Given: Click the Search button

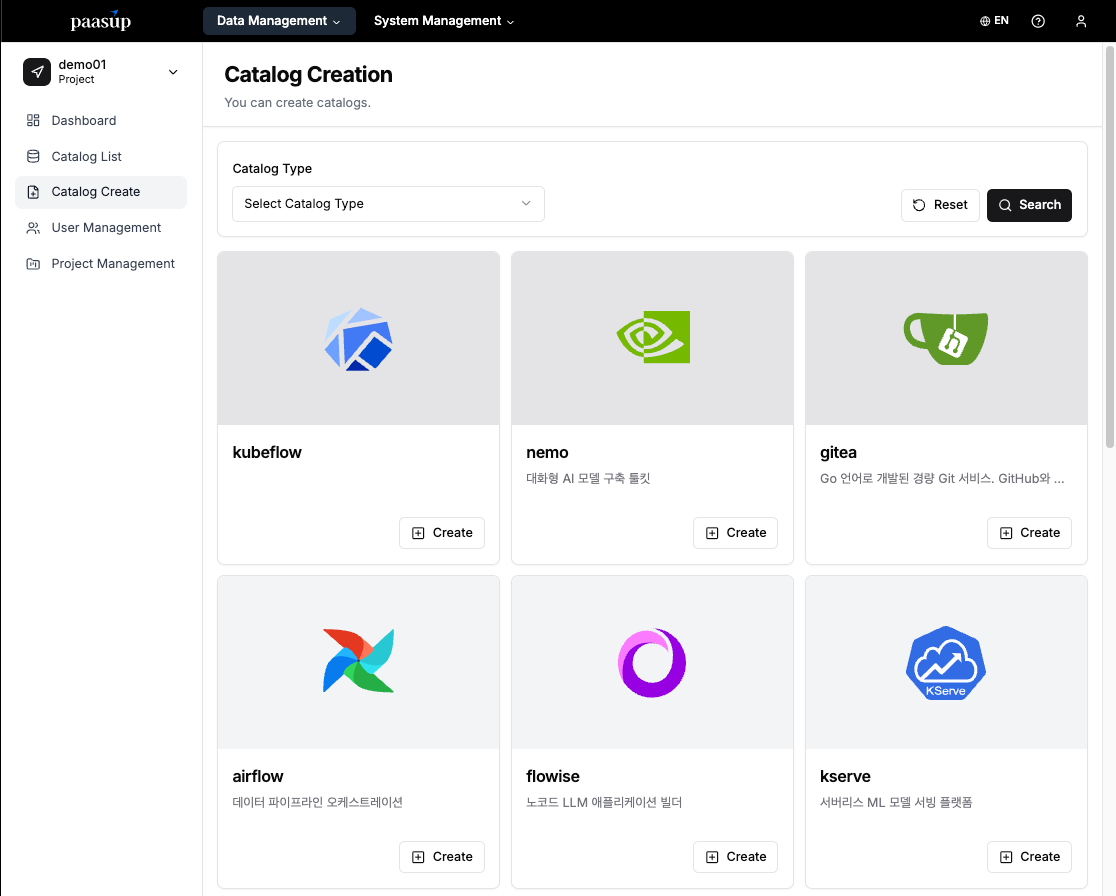Looking at the screenshot, I should click(1028, 205).
